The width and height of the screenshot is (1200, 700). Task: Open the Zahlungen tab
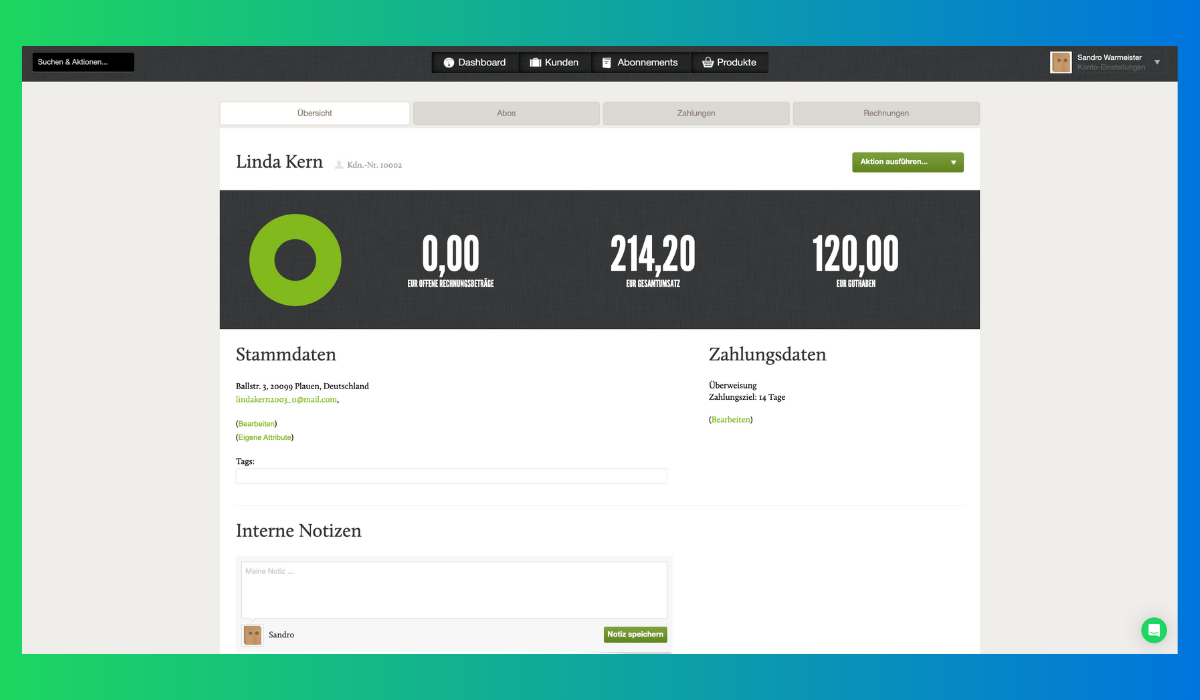point(696,113)
